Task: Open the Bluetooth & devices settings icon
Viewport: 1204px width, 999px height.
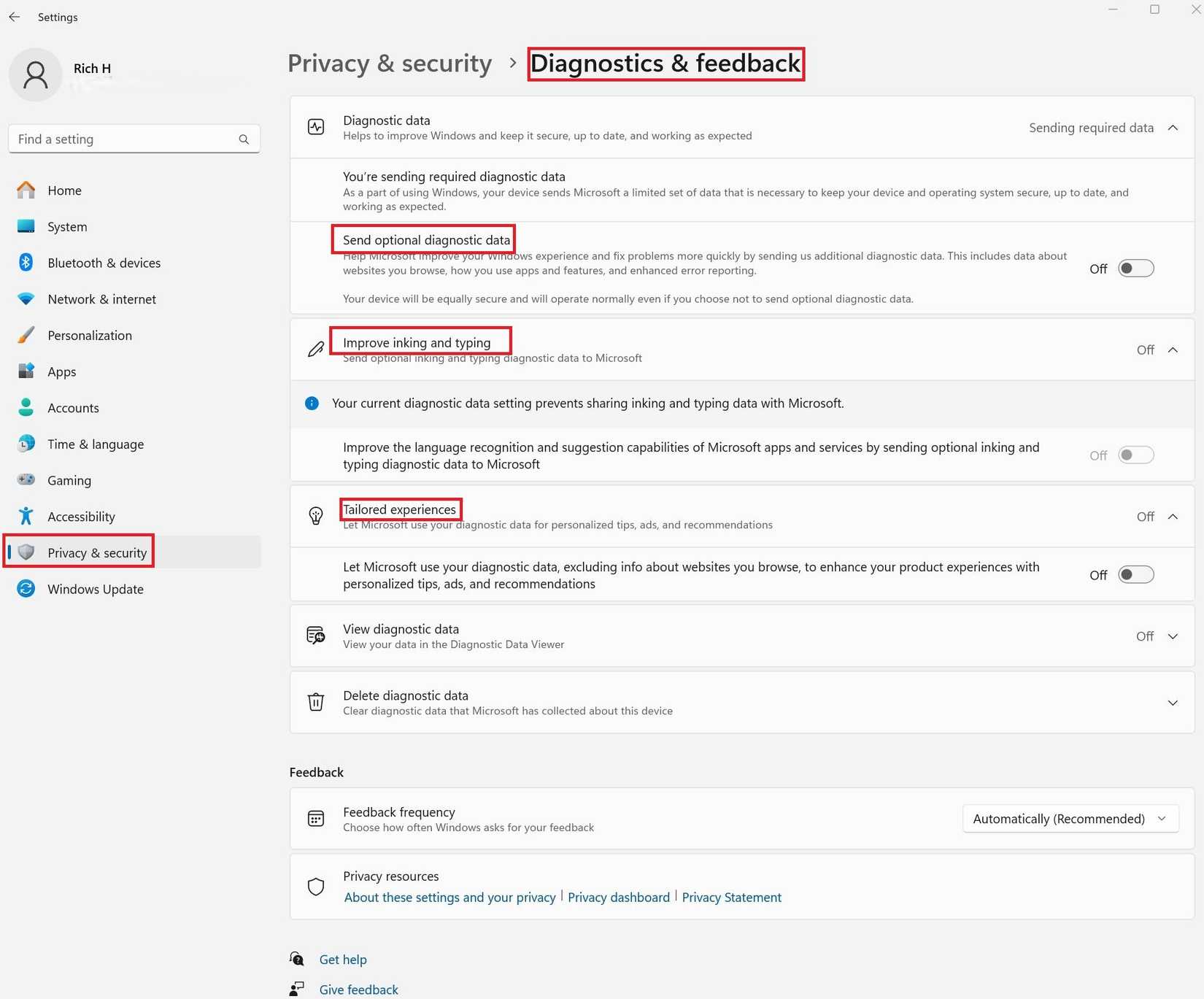Action: point(26,263)
